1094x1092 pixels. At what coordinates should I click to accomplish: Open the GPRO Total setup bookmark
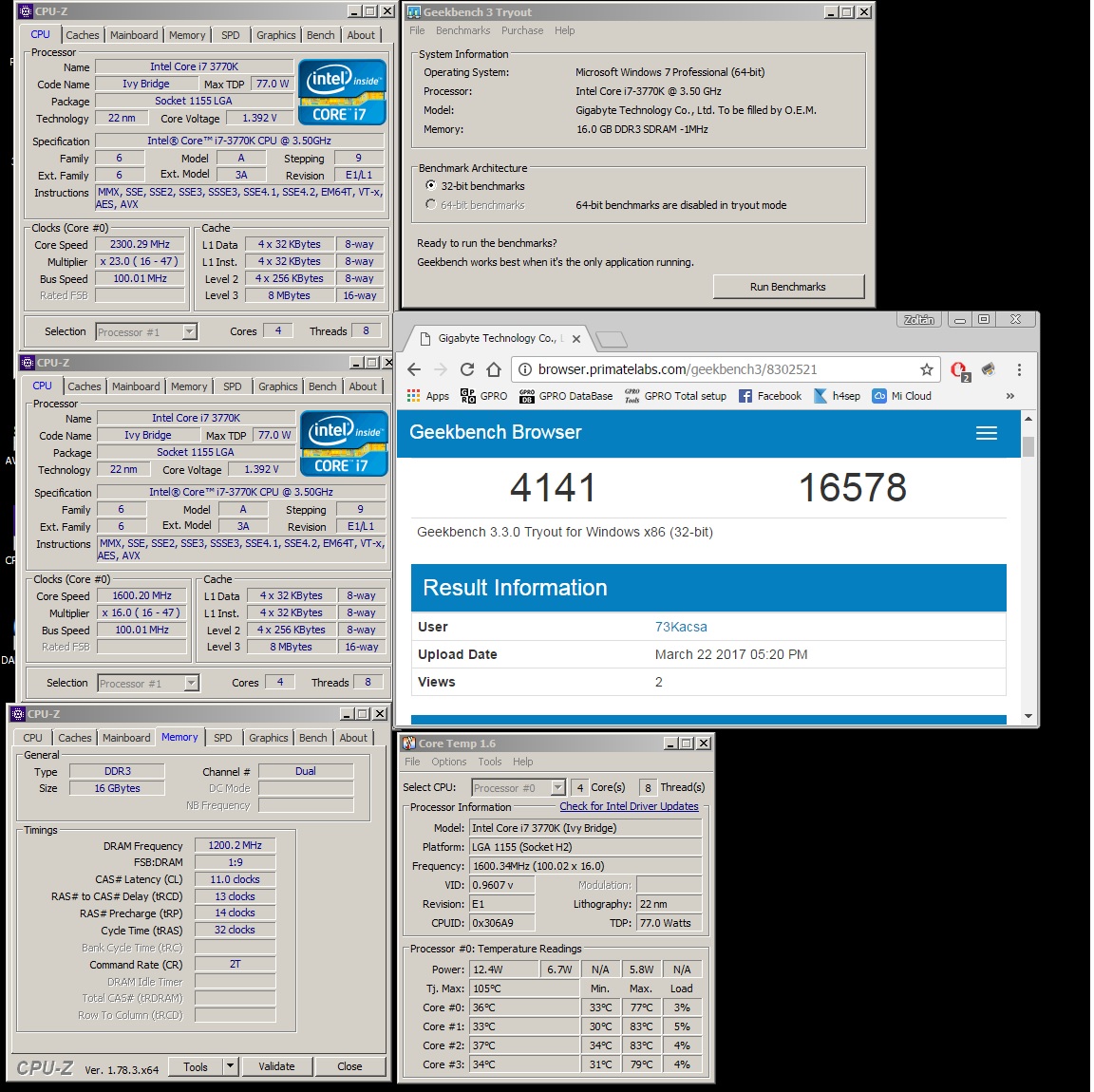(675, 396)
